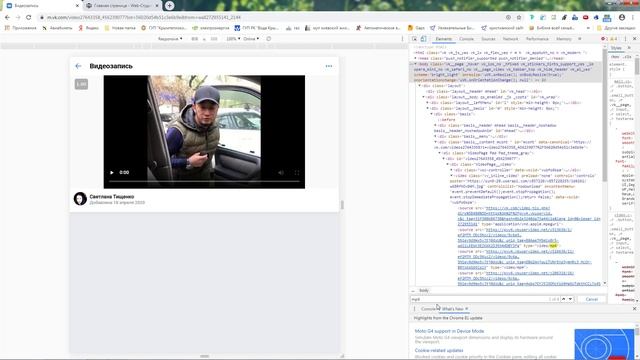This screenshot has height=360, width=640.
Task: Select the What's New drawer tab
Action: (452, 309)
